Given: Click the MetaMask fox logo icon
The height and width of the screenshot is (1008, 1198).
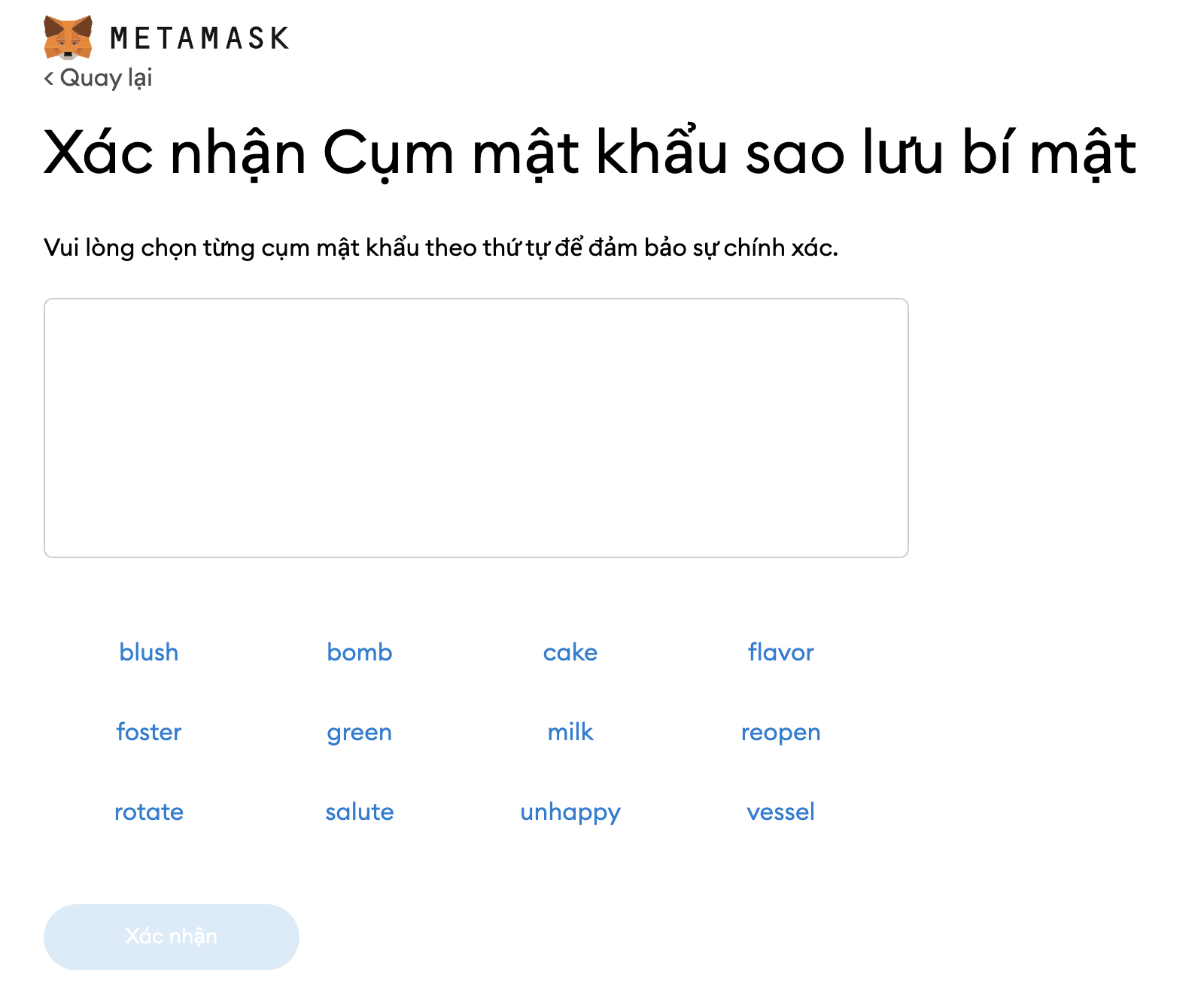Looking at the screenshot, I should click(x=68, y=37).
